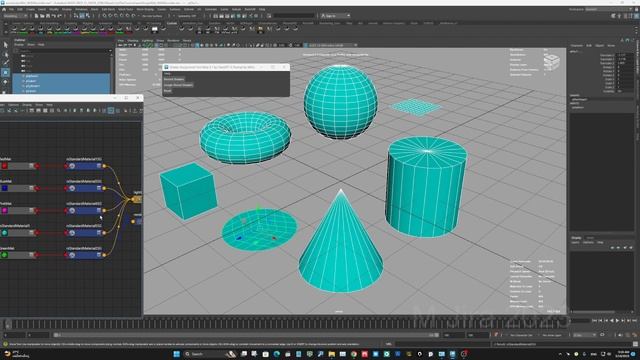Click go to end of playback range
The width and height of the screenshot is (640, 360).
(634, 321)
